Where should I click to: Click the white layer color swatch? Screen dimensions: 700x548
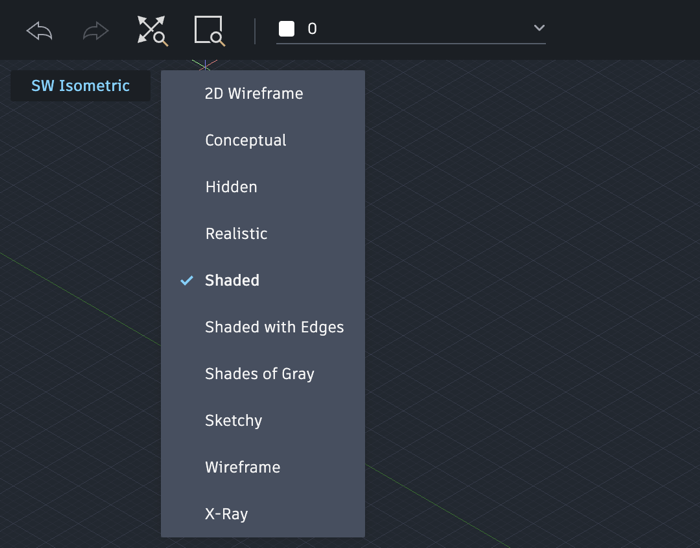[x=287, y=29]
